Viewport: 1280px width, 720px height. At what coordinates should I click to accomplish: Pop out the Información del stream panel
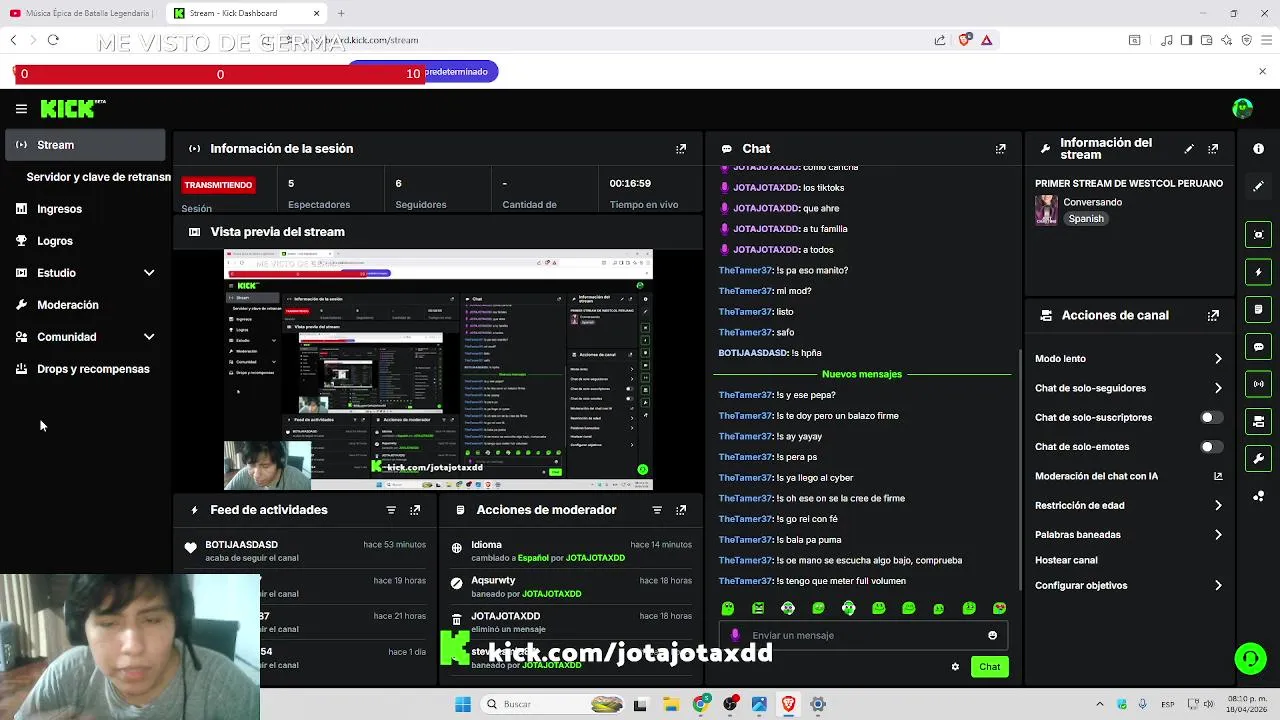coord(1213,148)
